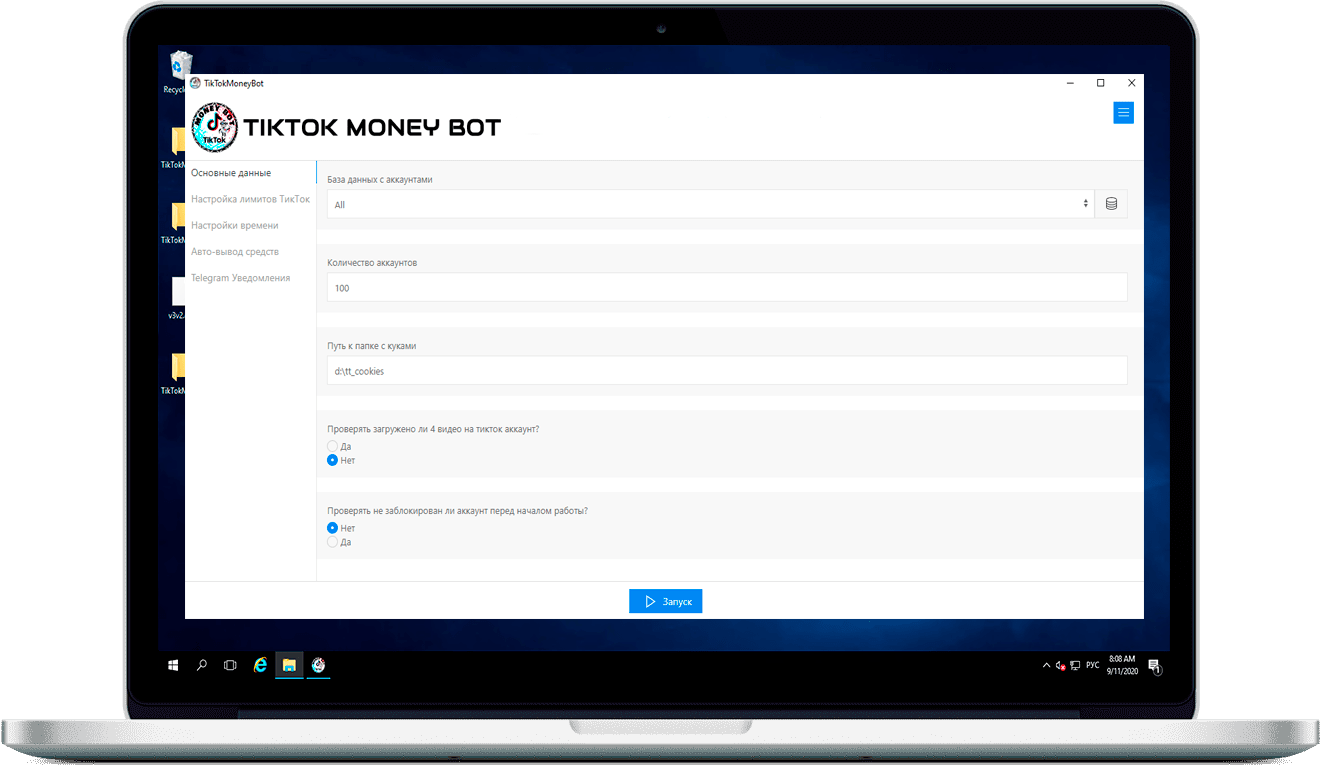Switch input language РУС indicator
The image size is (1321, 767).
click(1093, 665)
